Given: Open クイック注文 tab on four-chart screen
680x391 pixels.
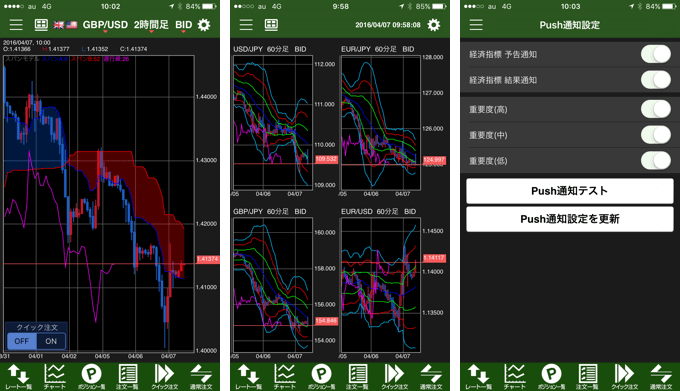Looking at the screenshot, I should [x=394, y=377].
